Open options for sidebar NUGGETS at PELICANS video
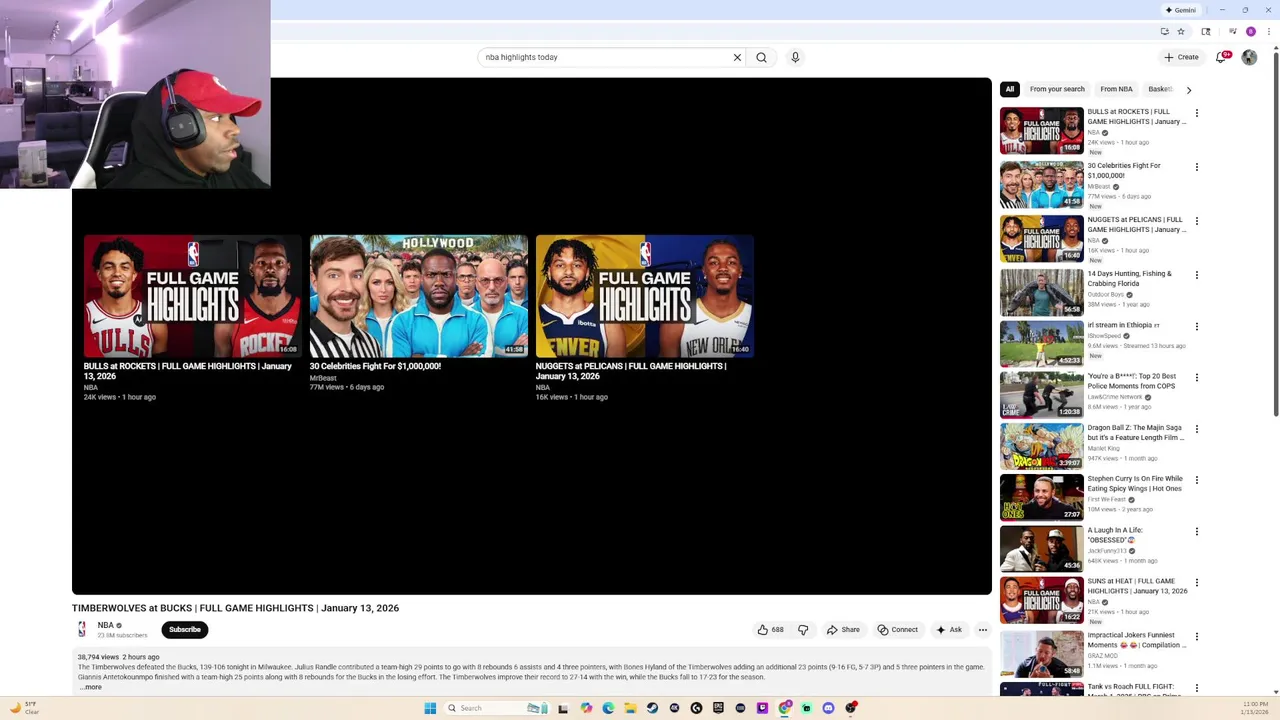The width and height of the screenshot is (1280, 720). point(1196,221)
